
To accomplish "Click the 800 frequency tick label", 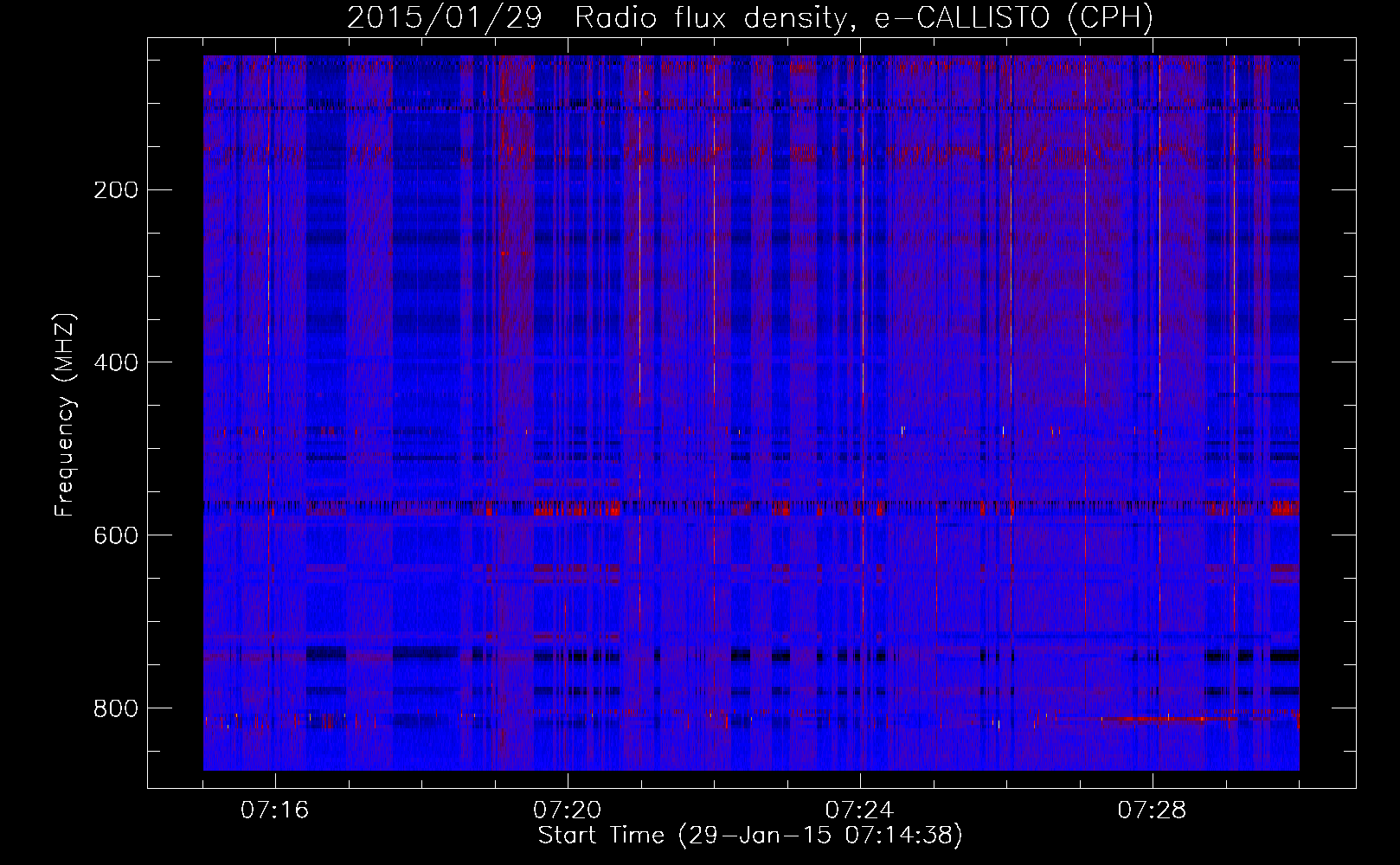I will (x=116, y=708).
